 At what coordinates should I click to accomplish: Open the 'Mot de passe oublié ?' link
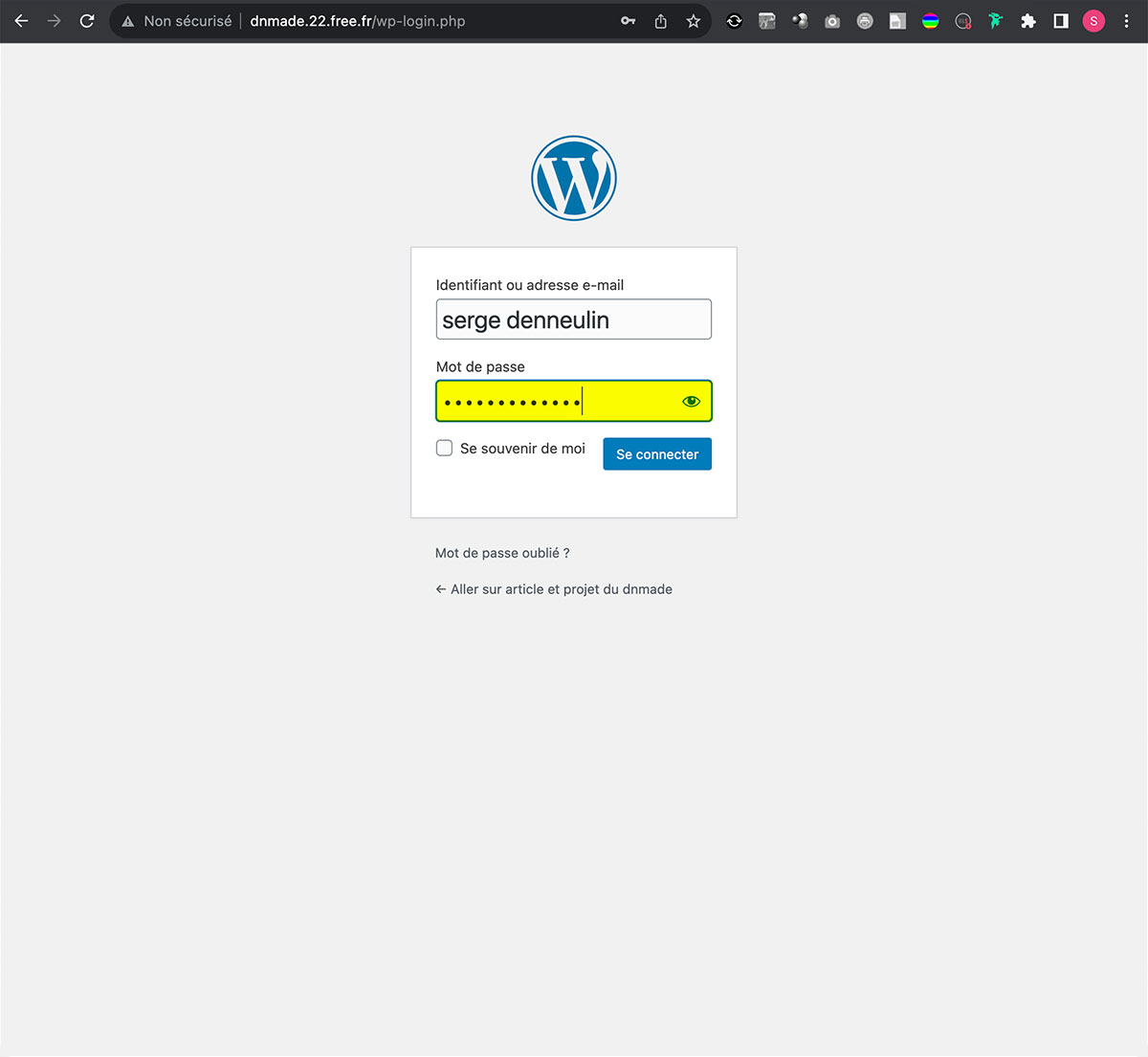(502, 553)
